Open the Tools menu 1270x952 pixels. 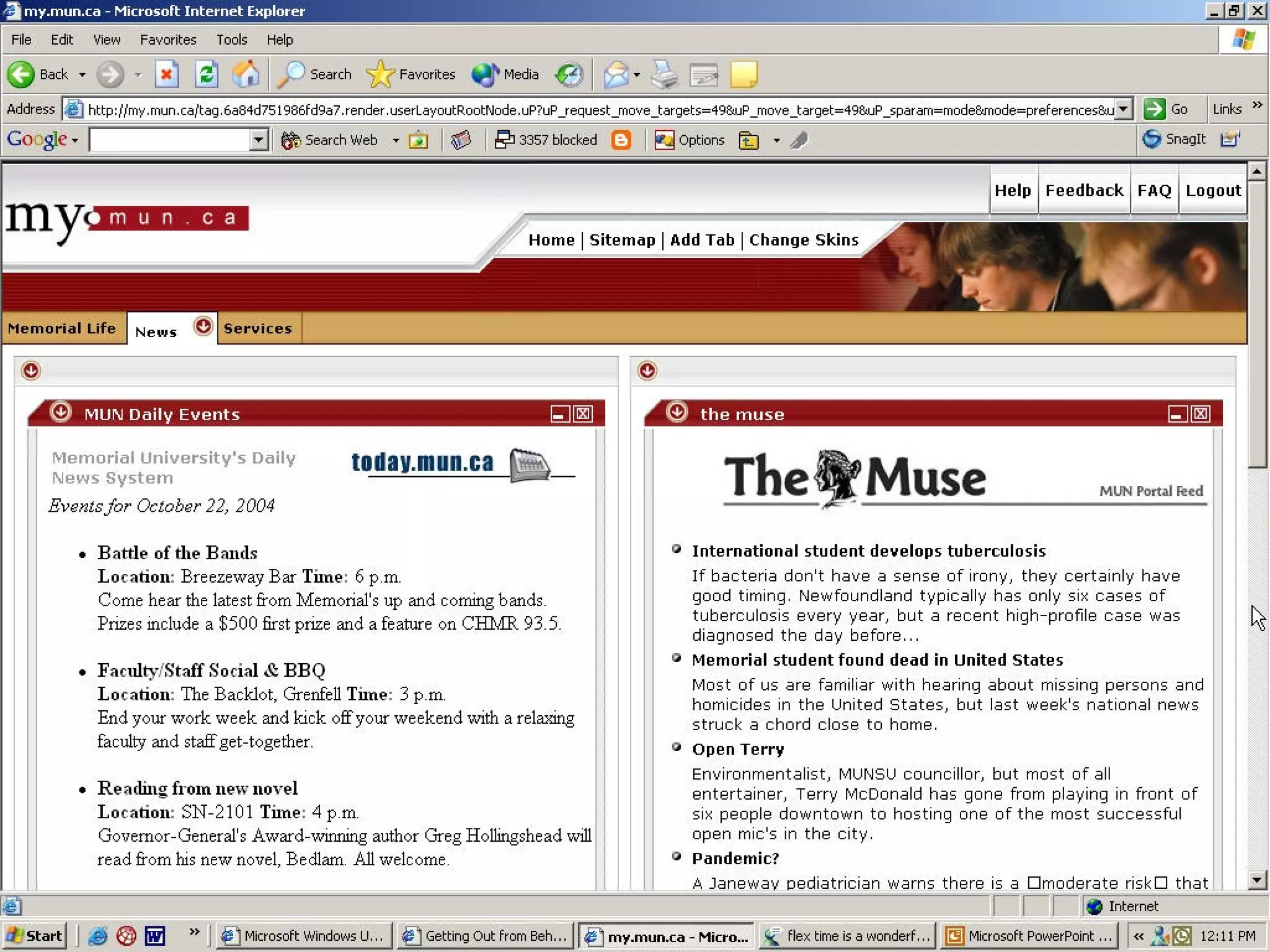click(231, 40)
